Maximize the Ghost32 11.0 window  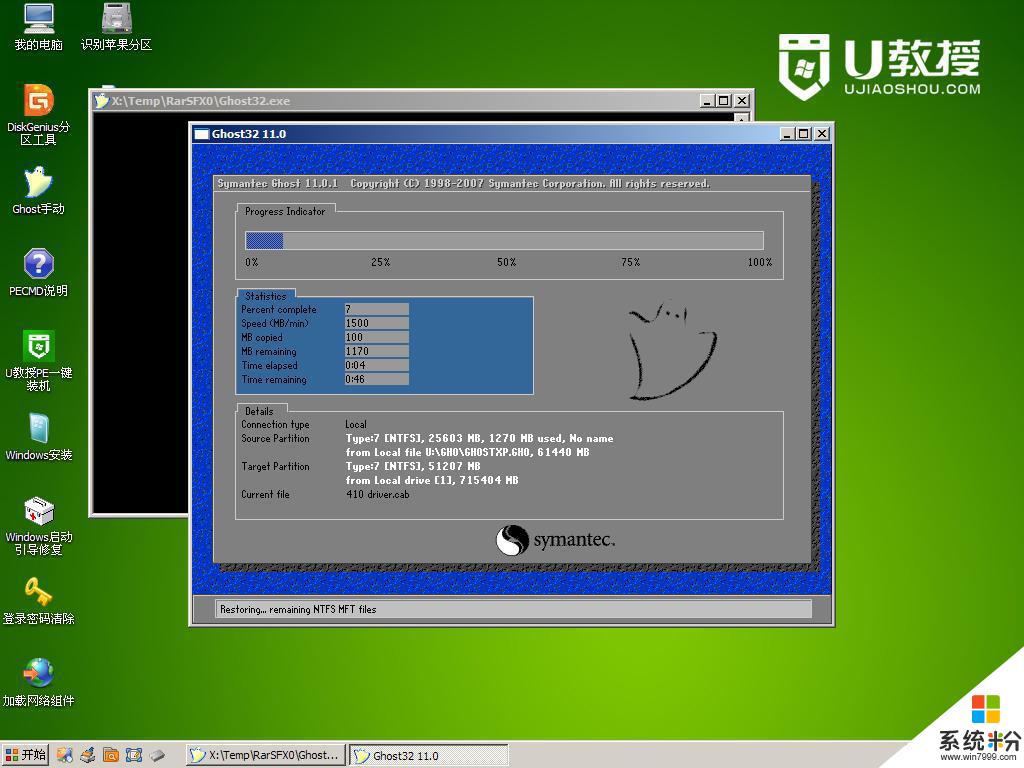[x=804, y=134]
